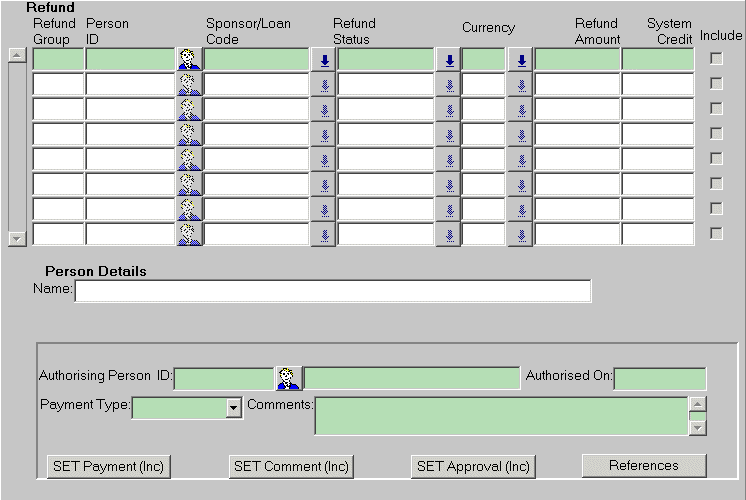Open Currency list in first row
This screenshot has width=746, height=500.
520,60
